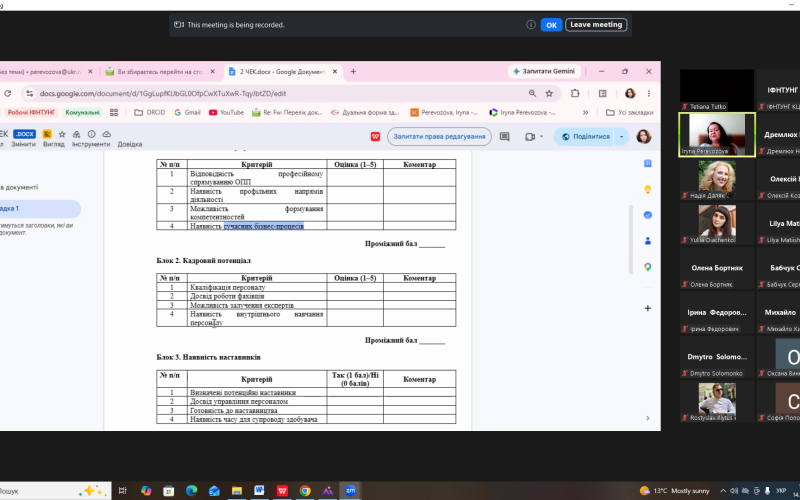Open the zoom magnifier in address bar
This screenshot has width=800, height=500.
[x=532, y=93]
